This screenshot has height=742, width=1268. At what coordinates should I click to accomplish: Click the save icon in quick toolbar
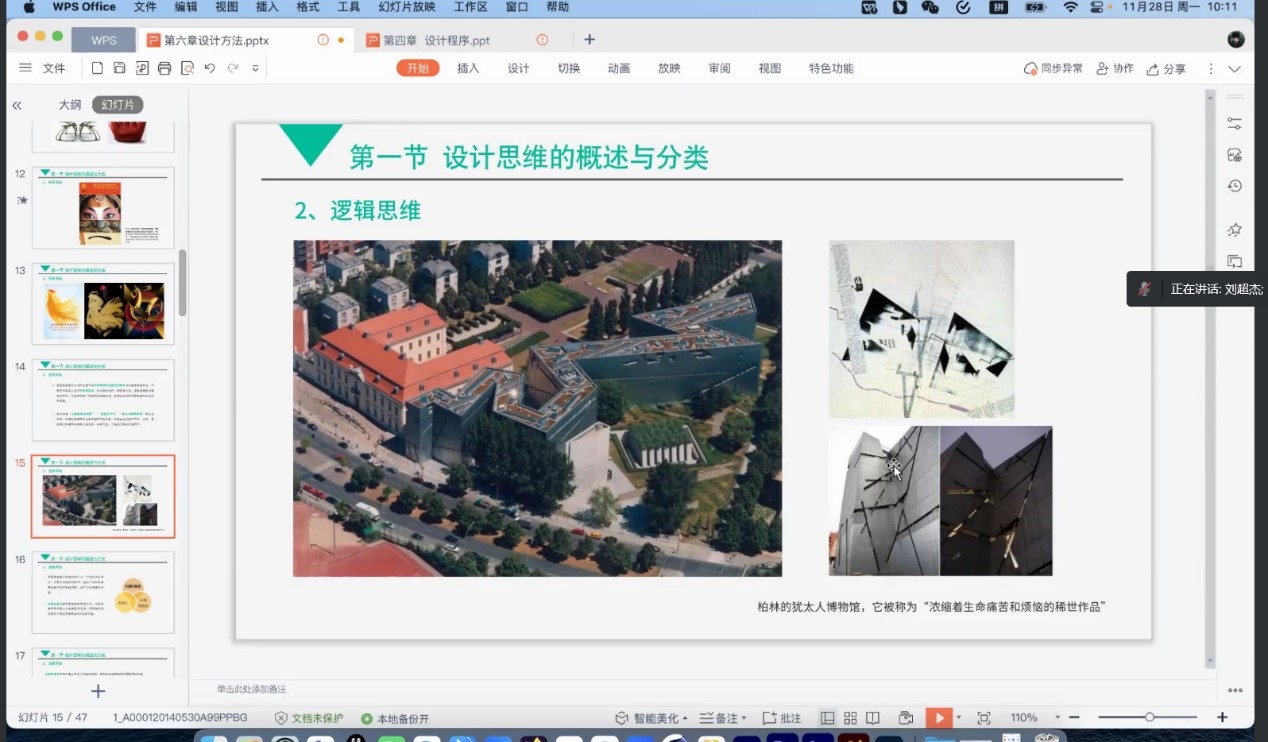click(119, 68)
